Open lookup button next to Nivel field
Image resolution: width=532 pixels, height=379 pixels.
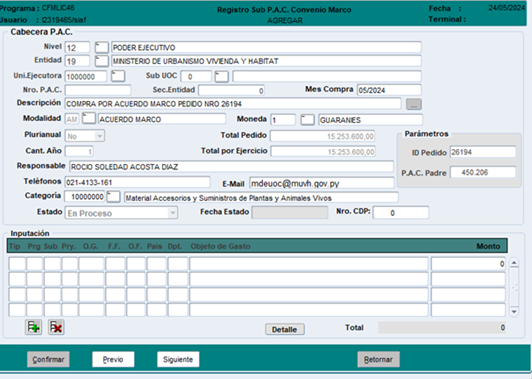tap(101, 48)
